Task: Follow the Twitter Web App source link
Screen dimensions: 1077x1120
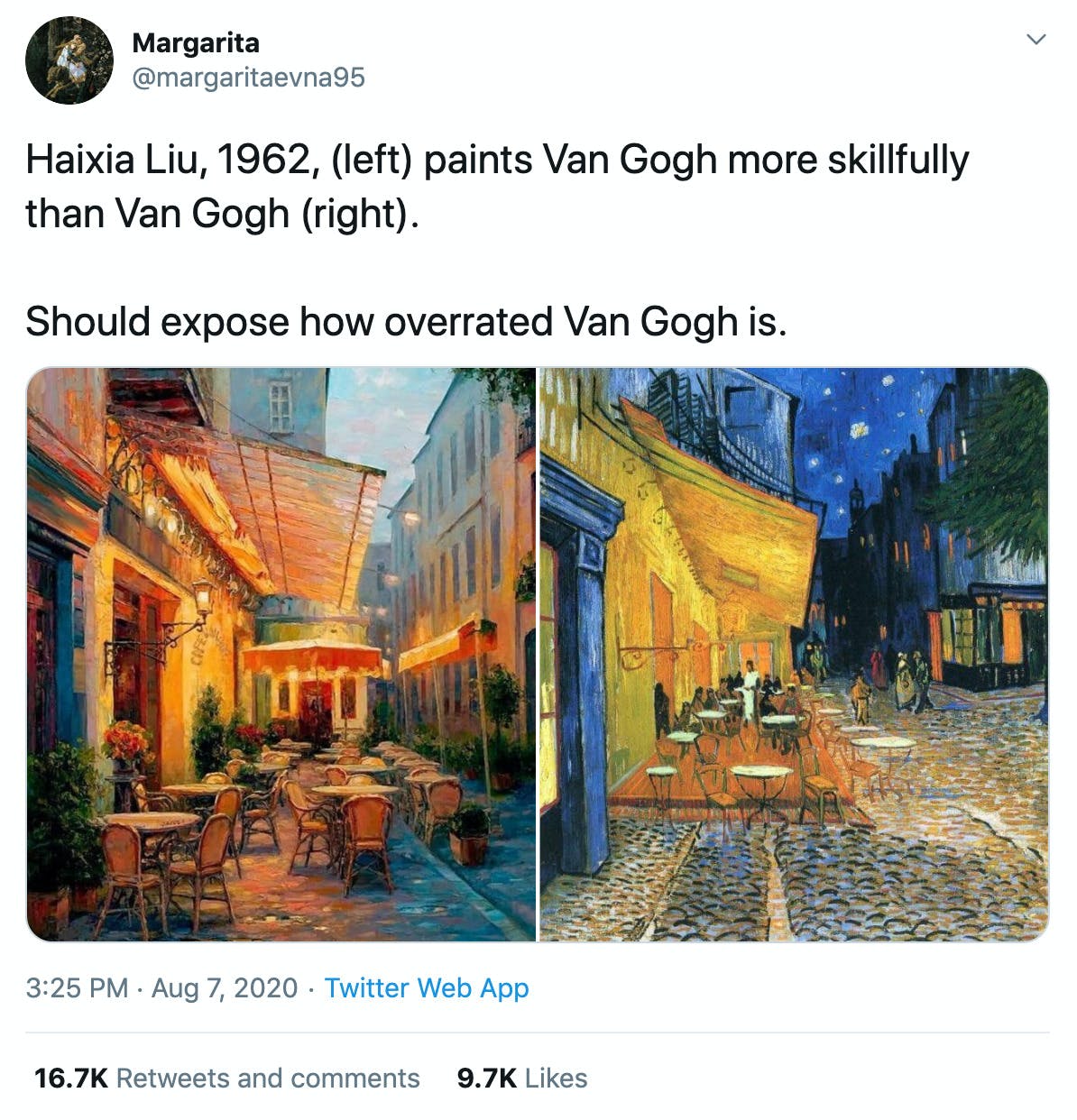Action: point(427,988)
